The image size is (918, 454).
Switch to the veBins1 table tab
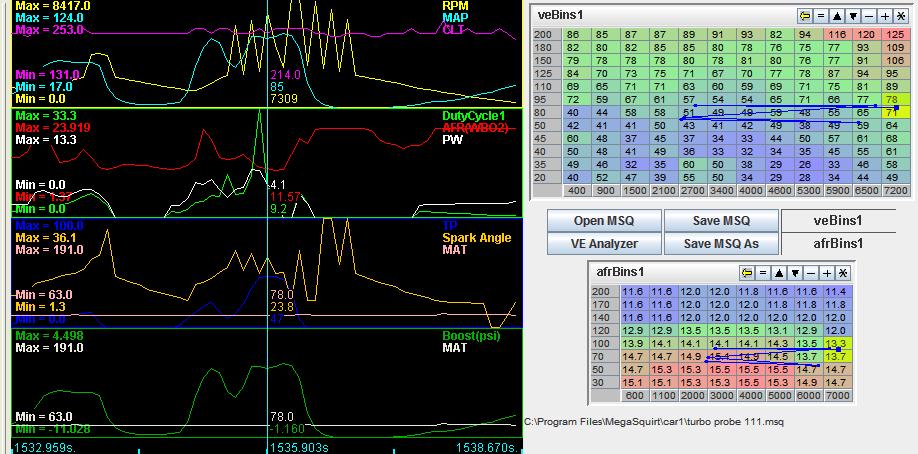click(838, 221)
